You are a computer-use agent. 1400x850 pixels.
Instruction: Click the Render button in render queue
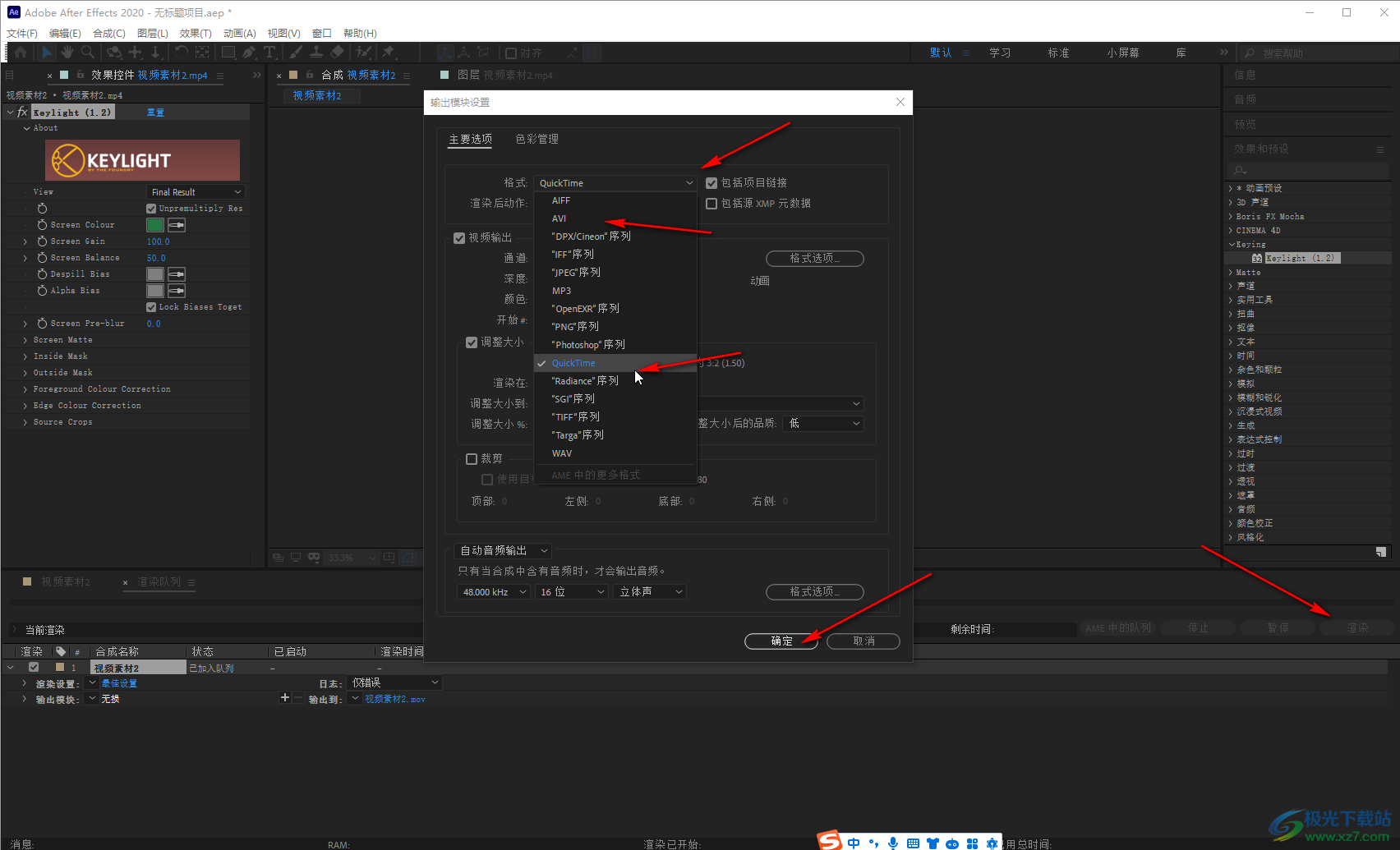1357,628
